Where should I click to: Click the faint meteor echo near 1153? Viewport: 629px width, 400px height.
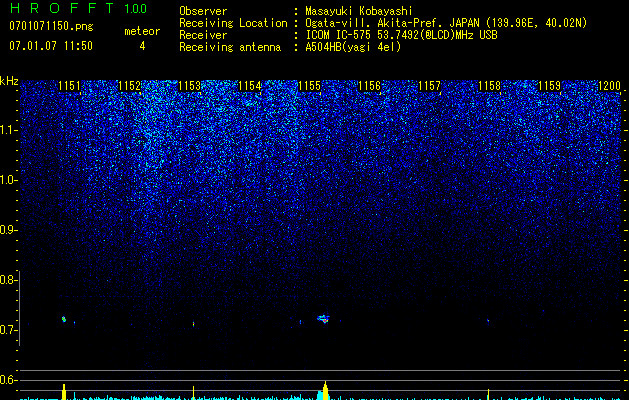[194, 323]
